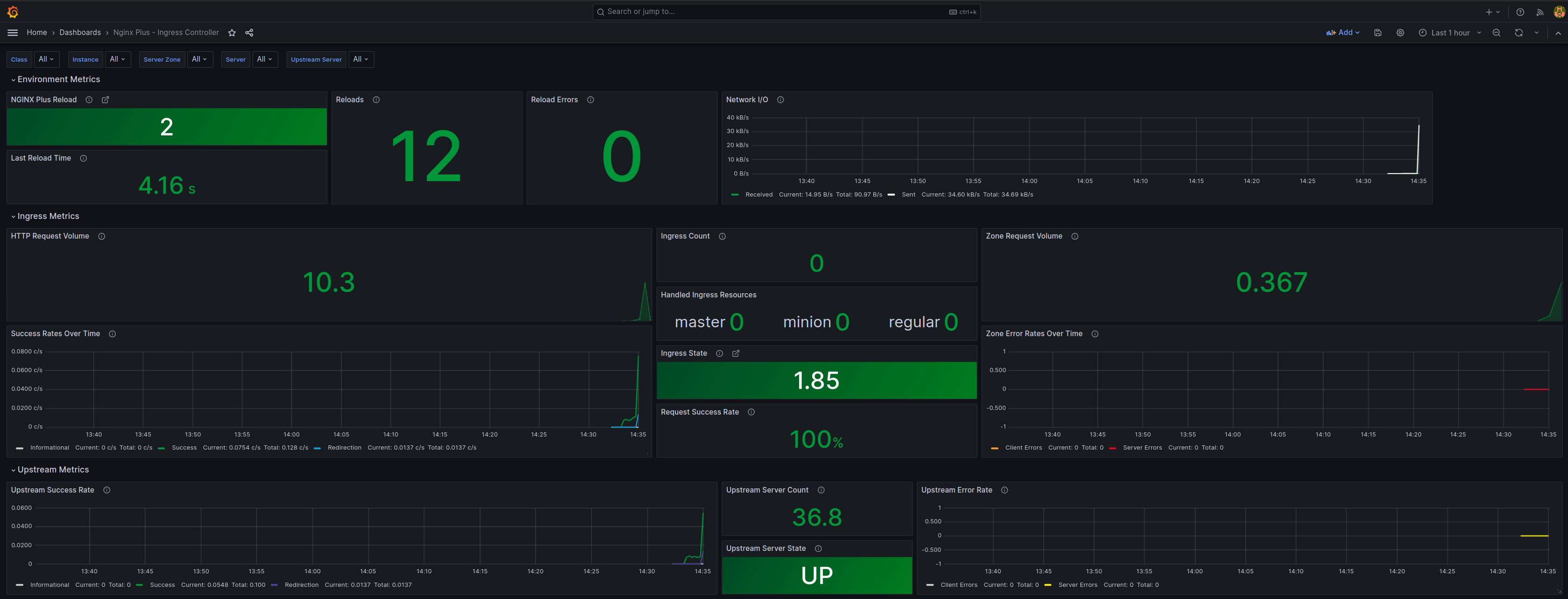Viewport: 1568px width, 599px height.
Task: Show info icon for Upstream Error Rate
Action: [1005, 490]
